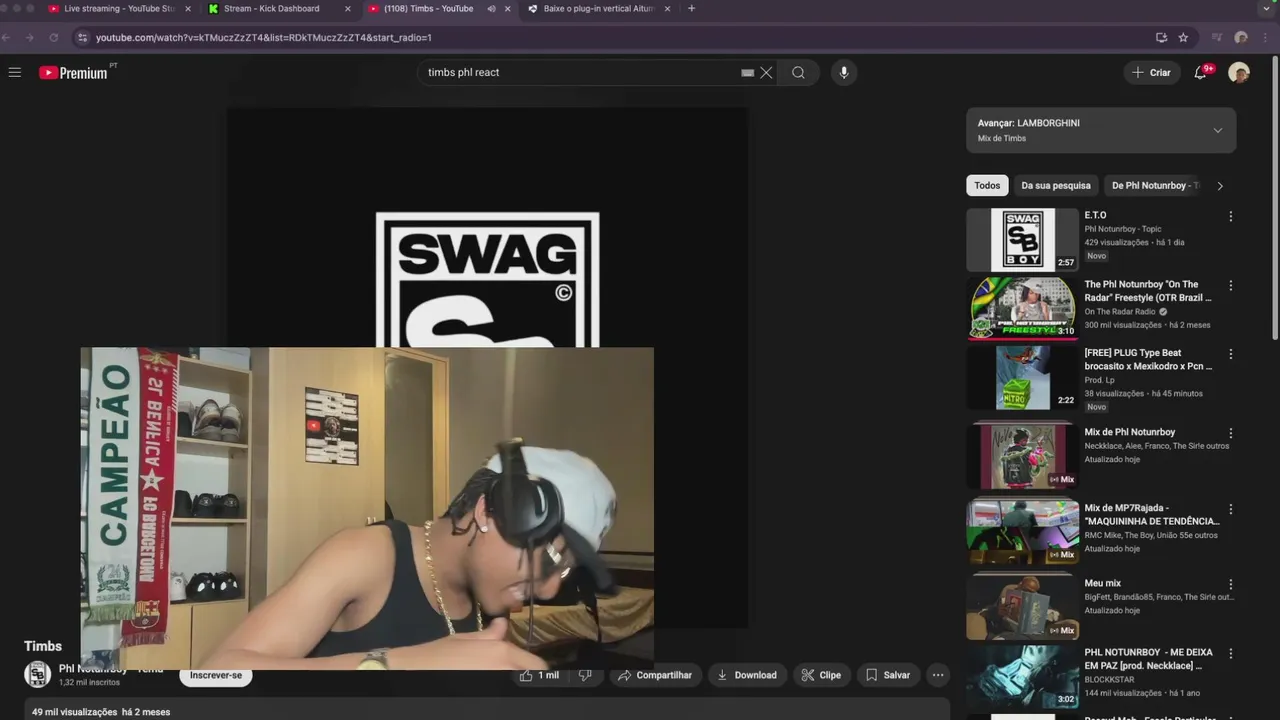Bookmark this page with star icon
This screenshot has width=1280, height=720.
(1183, 37)
